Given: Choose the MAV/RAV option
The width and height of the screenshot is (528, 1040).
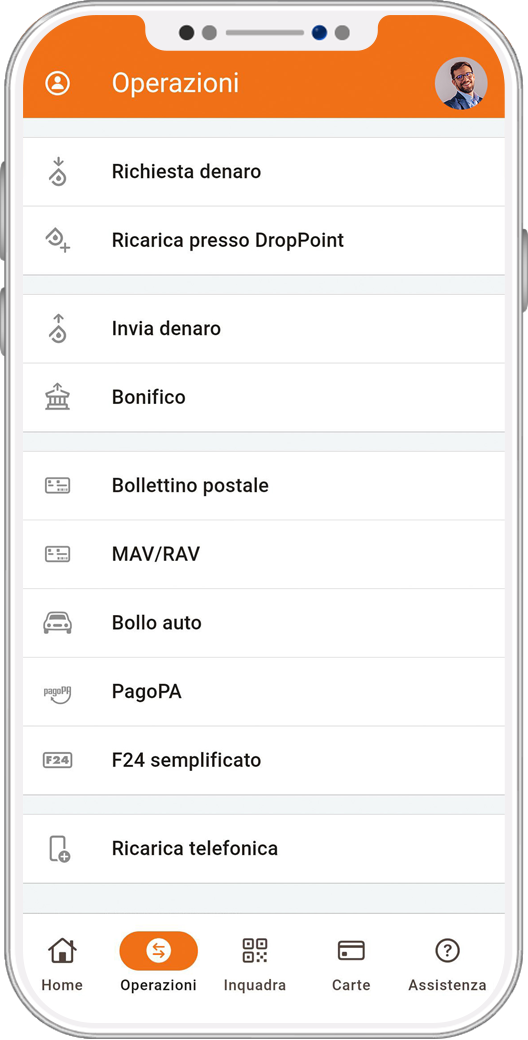Looking at the screenshot, I should coord(264,554).
